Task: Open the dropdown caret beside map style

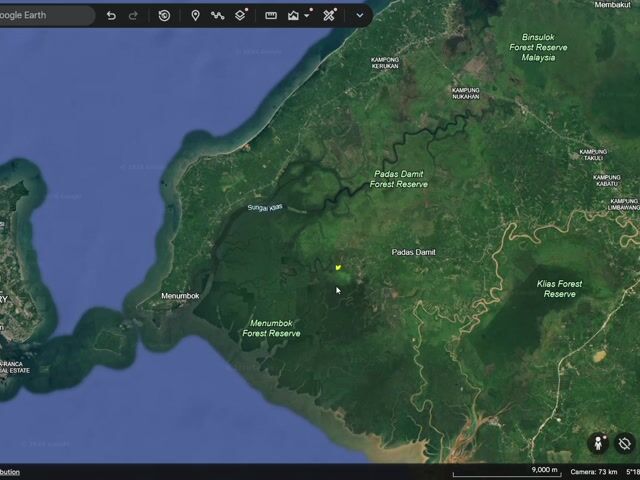Action: point(307,16)
